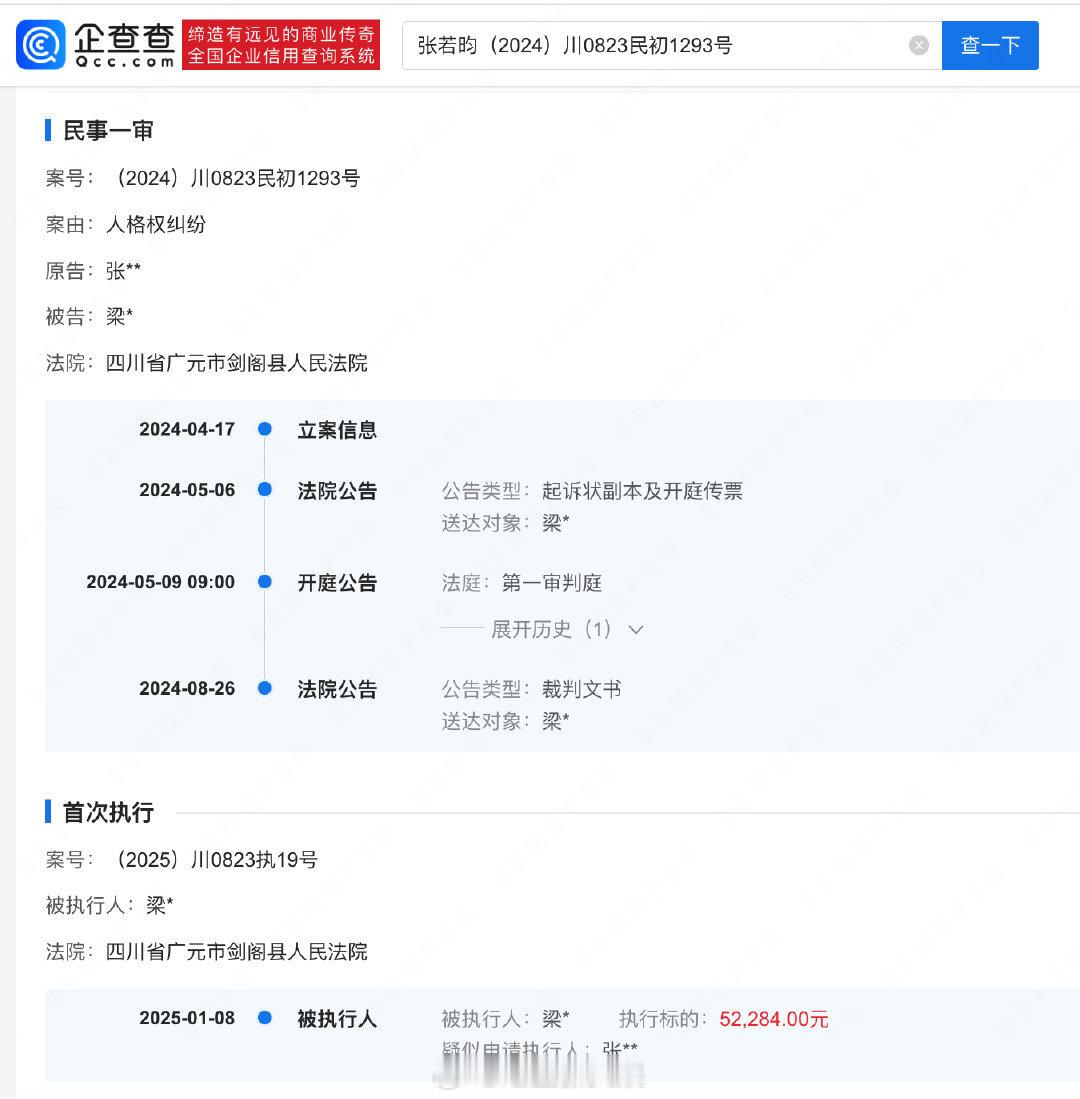Open the 法院公告 entry dated 2024-05-06
This screenshot has height=1099, width=1080.
click(x=337, y=491)
